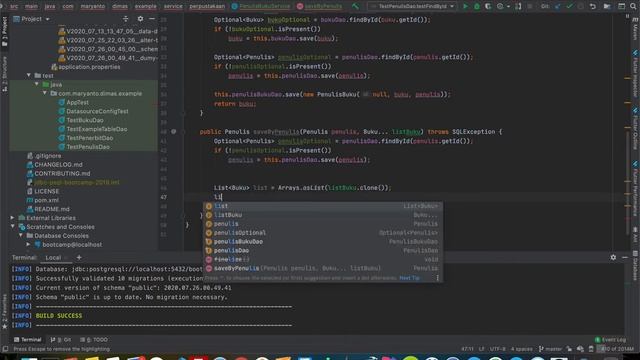The width and height of the screenshot is (640, 360).
Task: Click the rollback/revert arrow icon
Action: tap(593, 6)
